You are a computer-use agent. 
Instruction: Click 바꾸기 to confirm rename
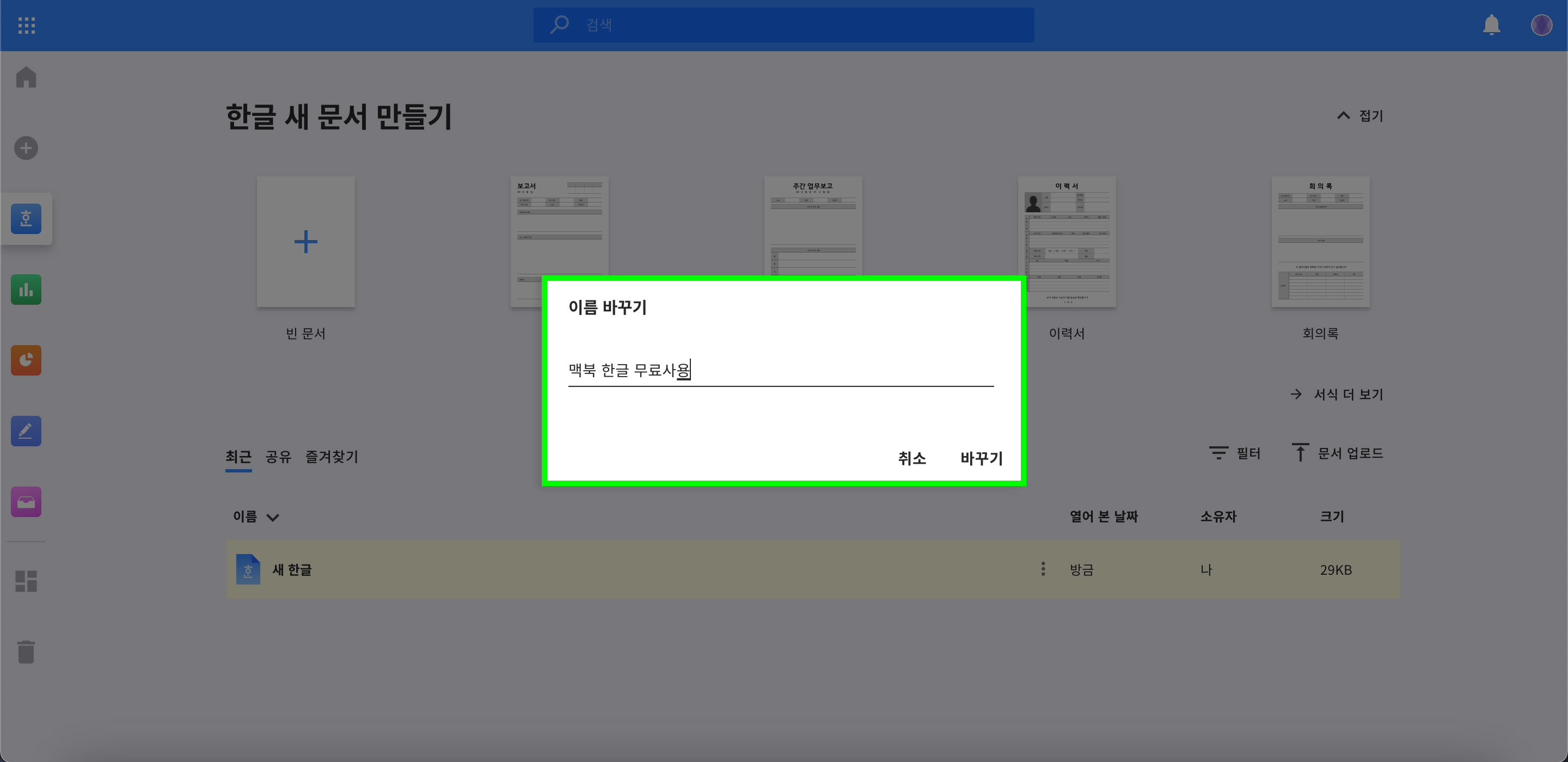pyautogui.click(x=981, y=458)
